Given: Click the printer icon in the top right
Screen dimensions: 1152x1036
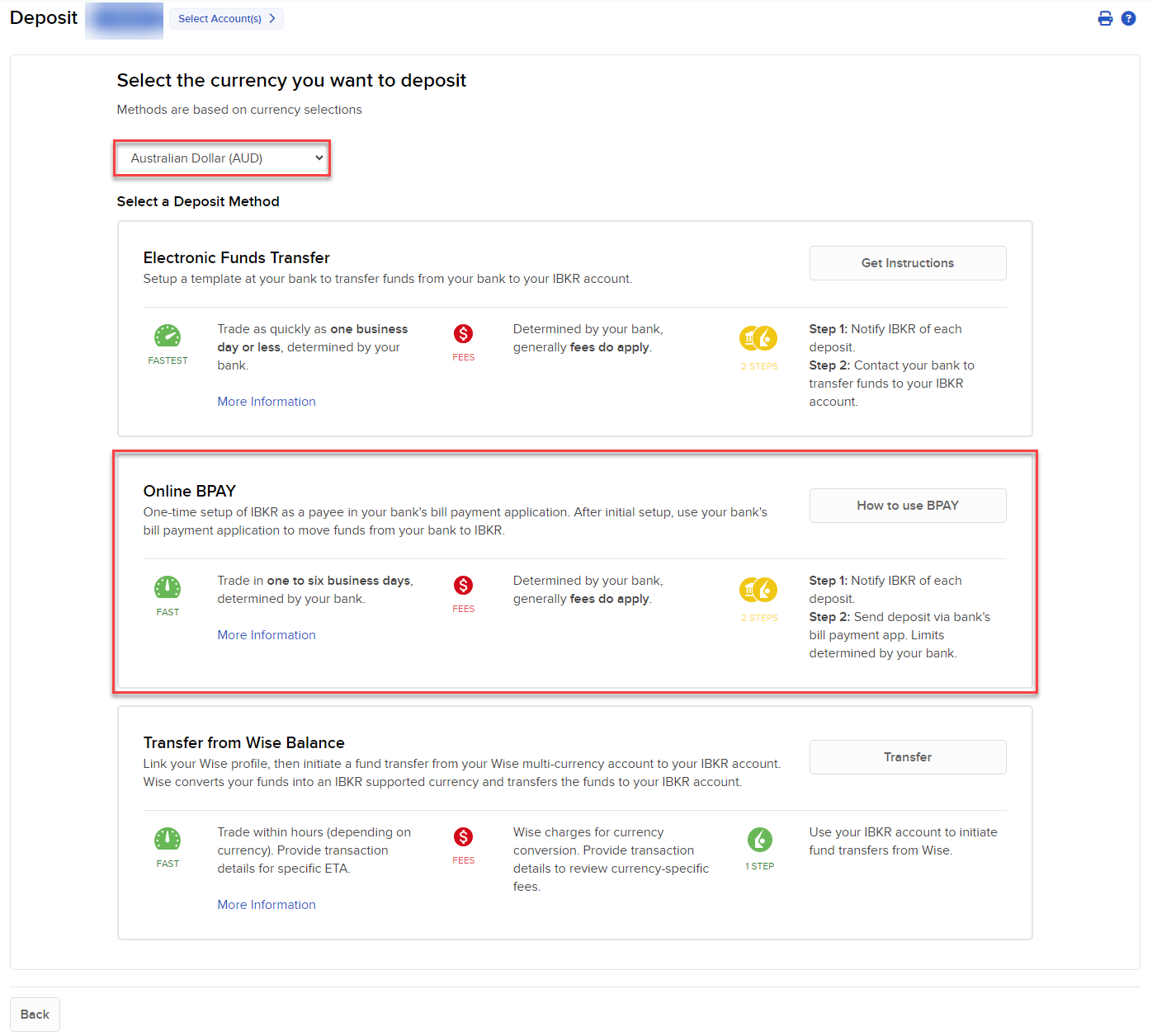Looking at the screenshot, I should coord(1105,17).
